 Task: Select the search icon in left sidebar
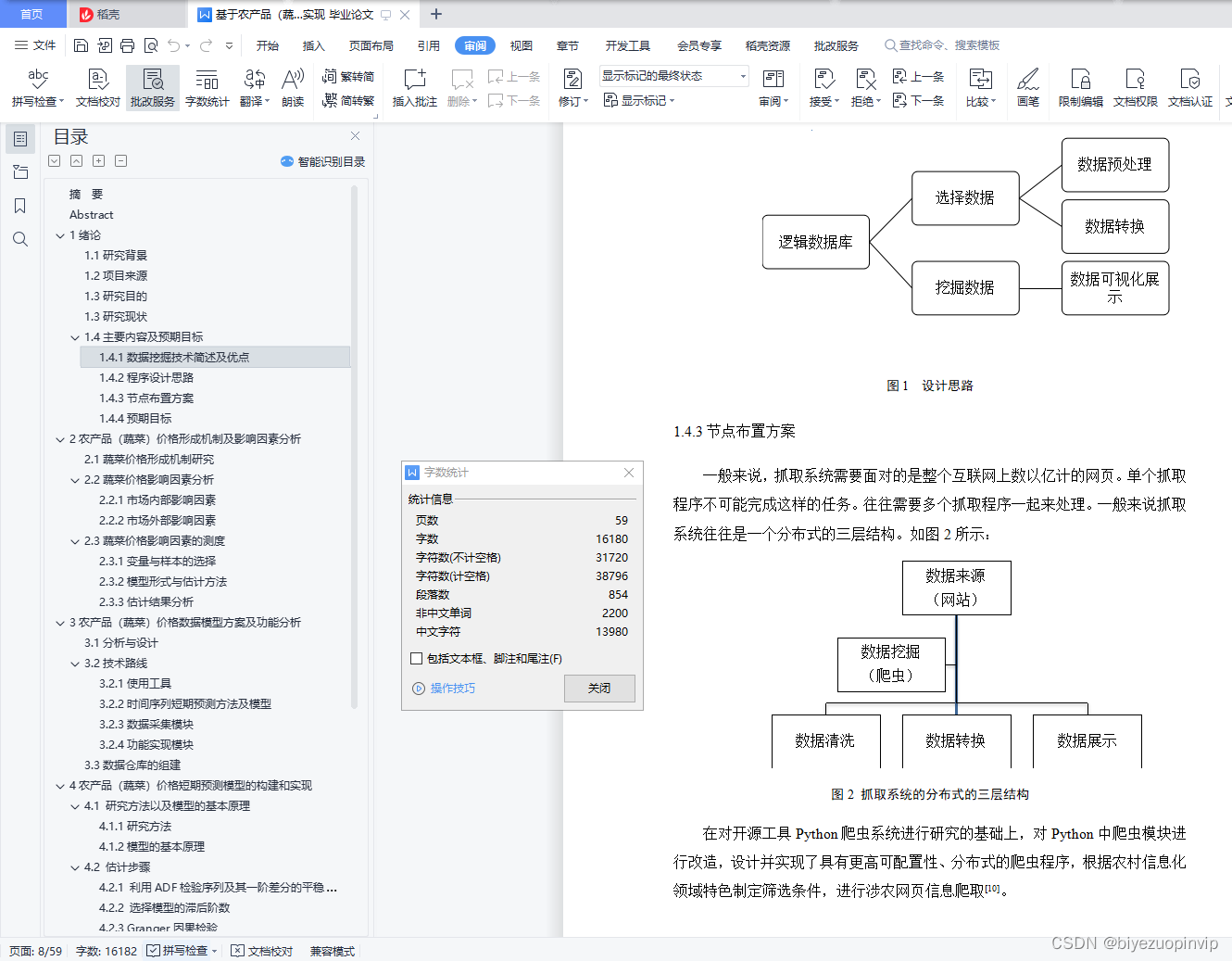[x=20, y=239]
